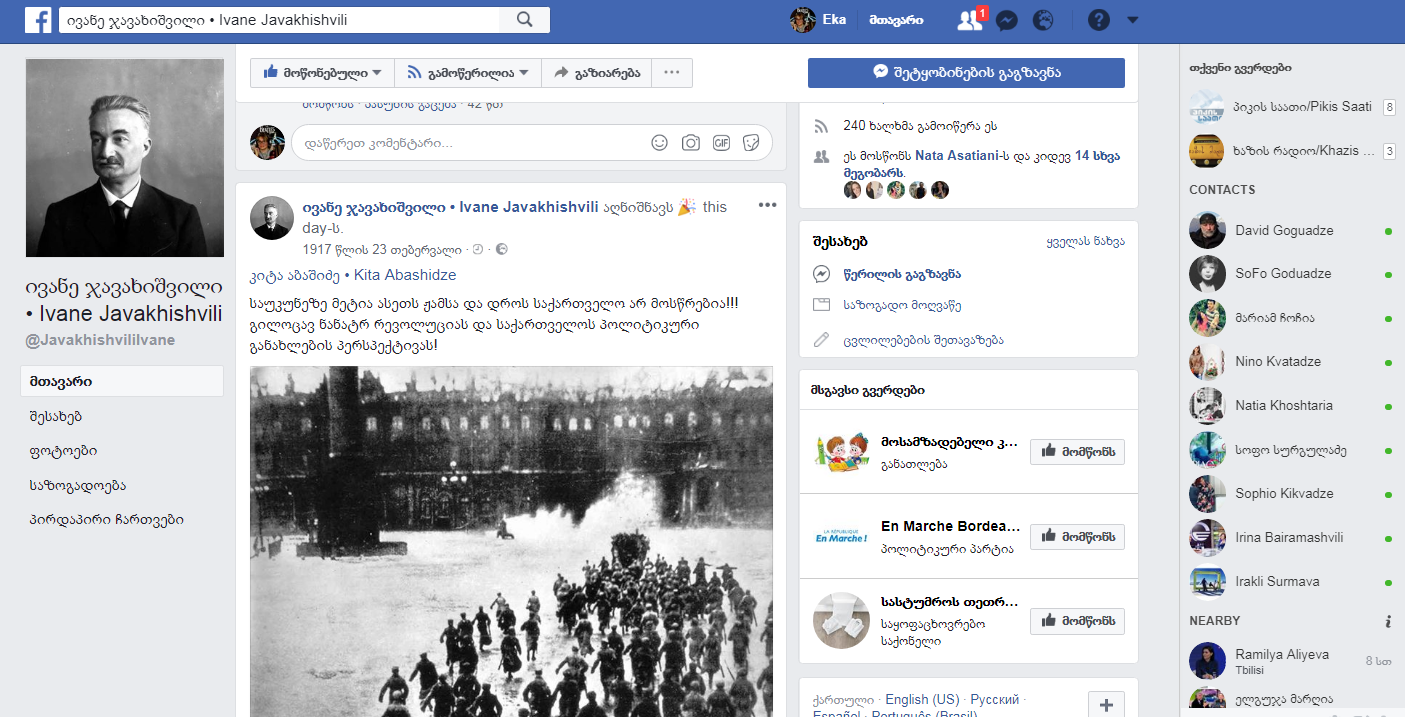
Task: Click the გაზიარება share button
Action: pos(596,72)
